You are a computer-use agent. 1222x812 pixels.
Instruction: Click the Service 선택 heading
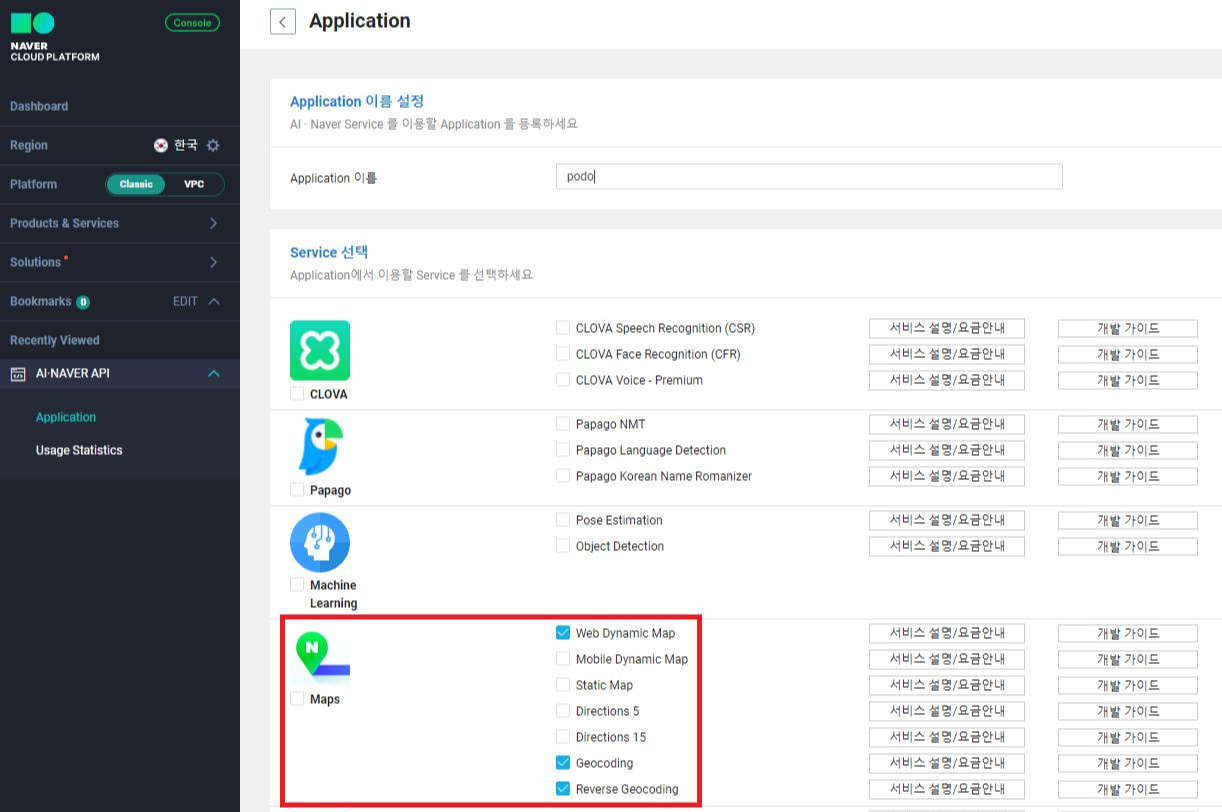click(x=329, y=252)
